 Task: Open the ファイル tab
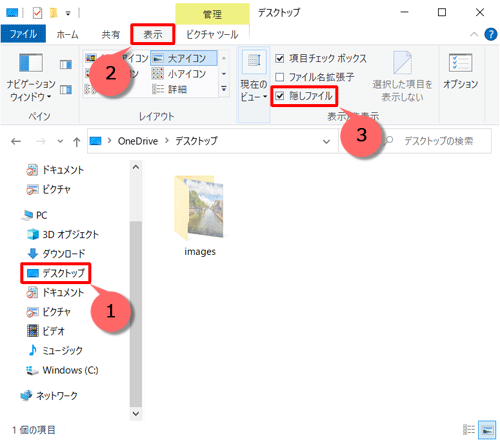point(23,34)
